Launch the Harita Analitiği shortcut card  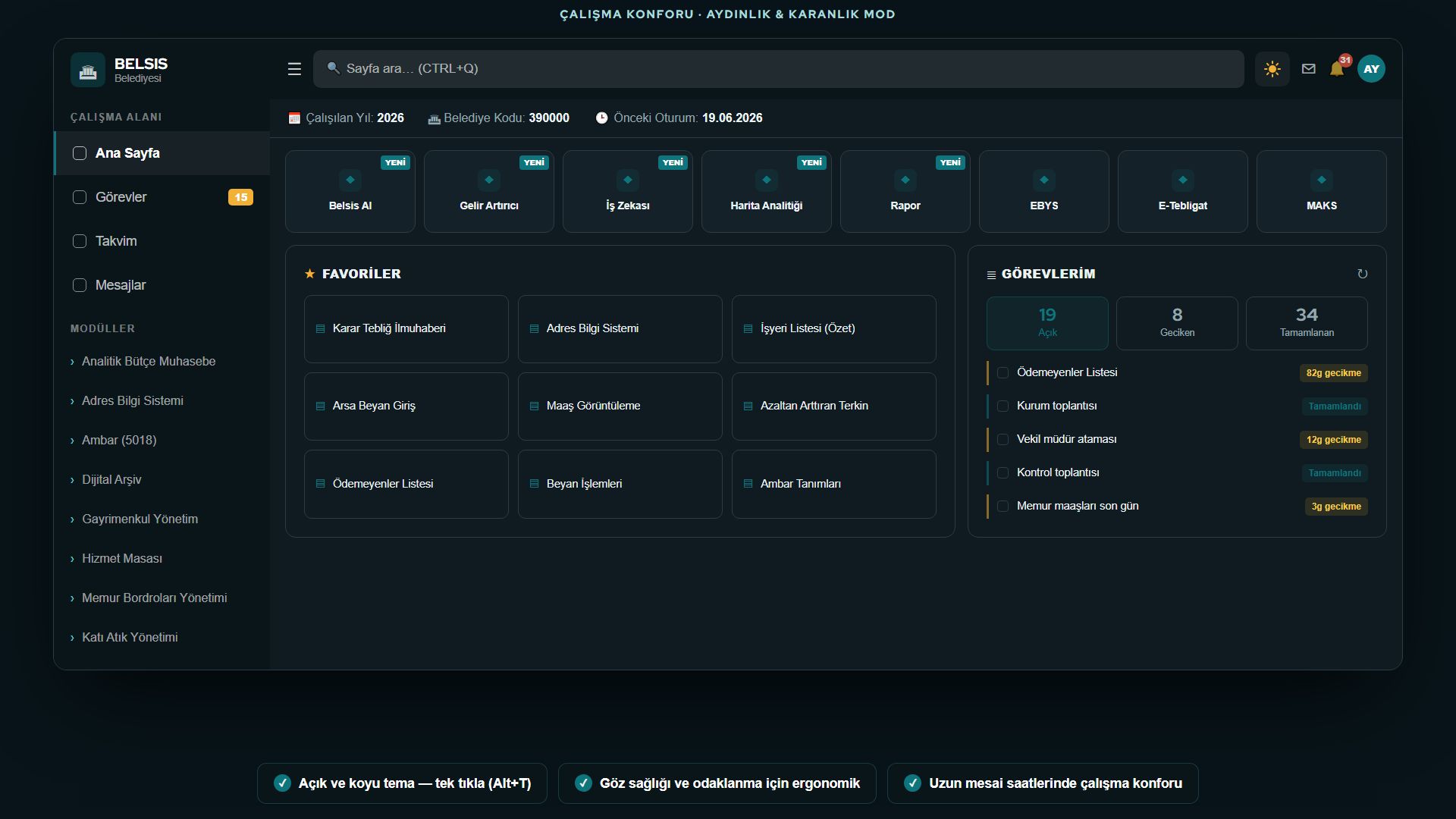click(767, 191)
